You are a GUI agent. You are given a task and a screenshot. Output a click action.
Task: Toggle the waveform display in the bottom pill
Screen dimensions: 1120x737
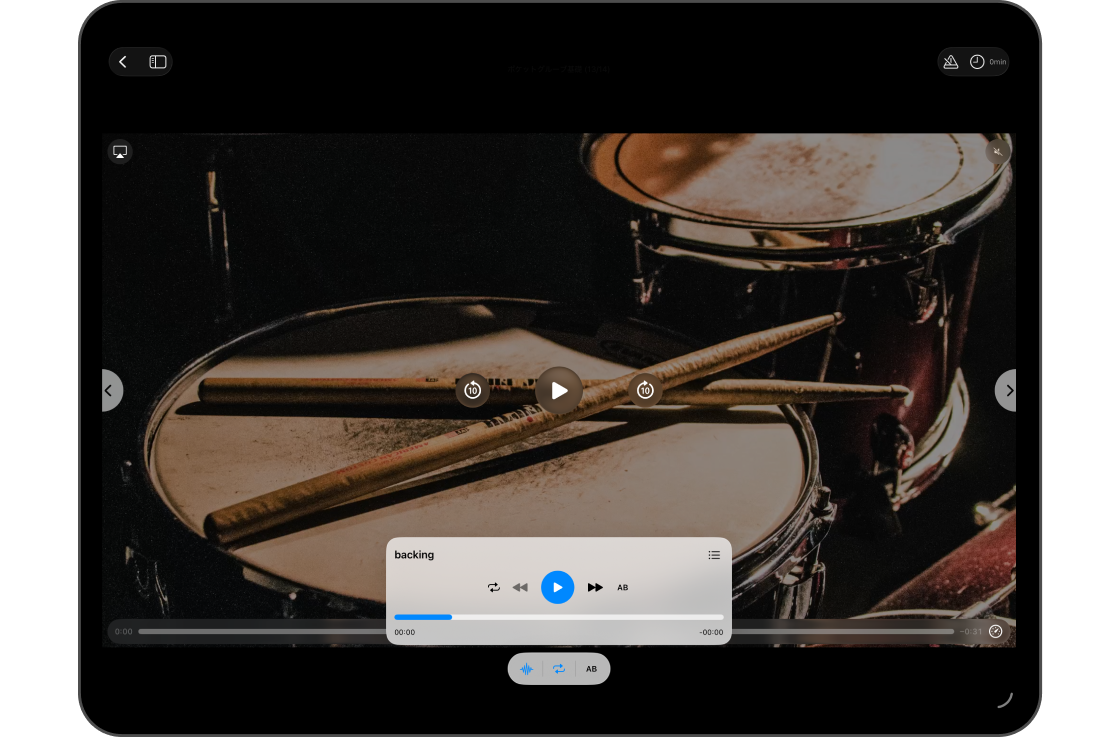click(527, 668)
